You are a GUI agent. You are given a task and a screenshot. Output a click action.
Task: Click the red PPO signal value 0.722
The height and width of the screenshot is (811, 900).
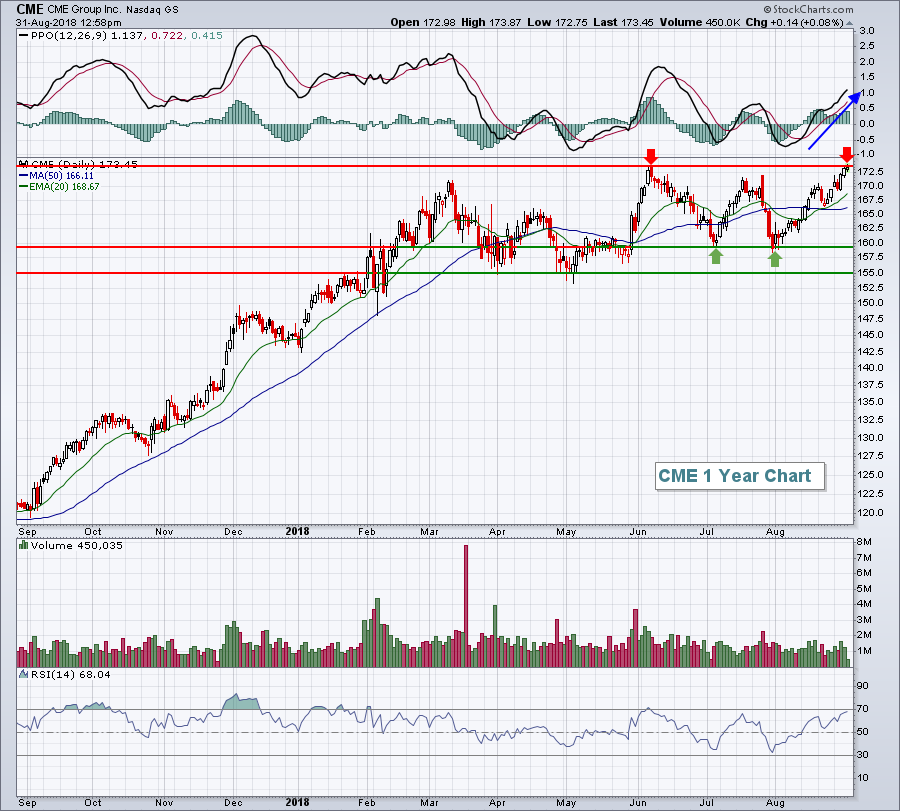pyautogui.click(x=168, y=36)
